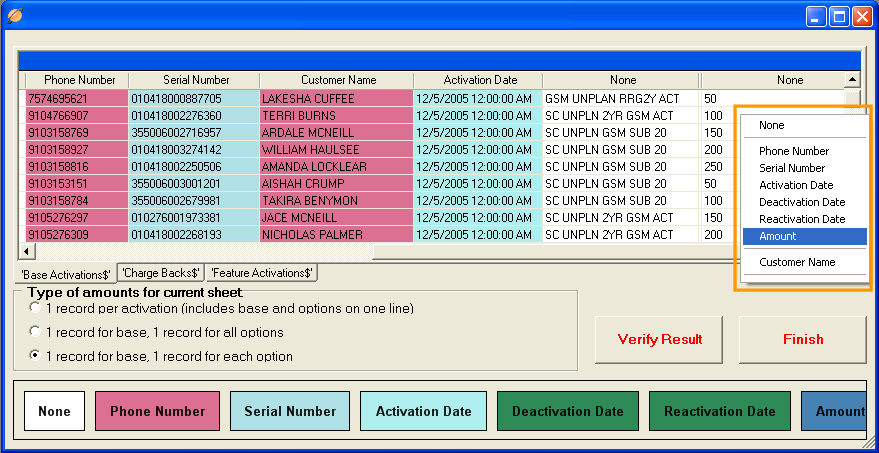Select customer cell NICHOLAS PALMER

click(x=336, y=234)
